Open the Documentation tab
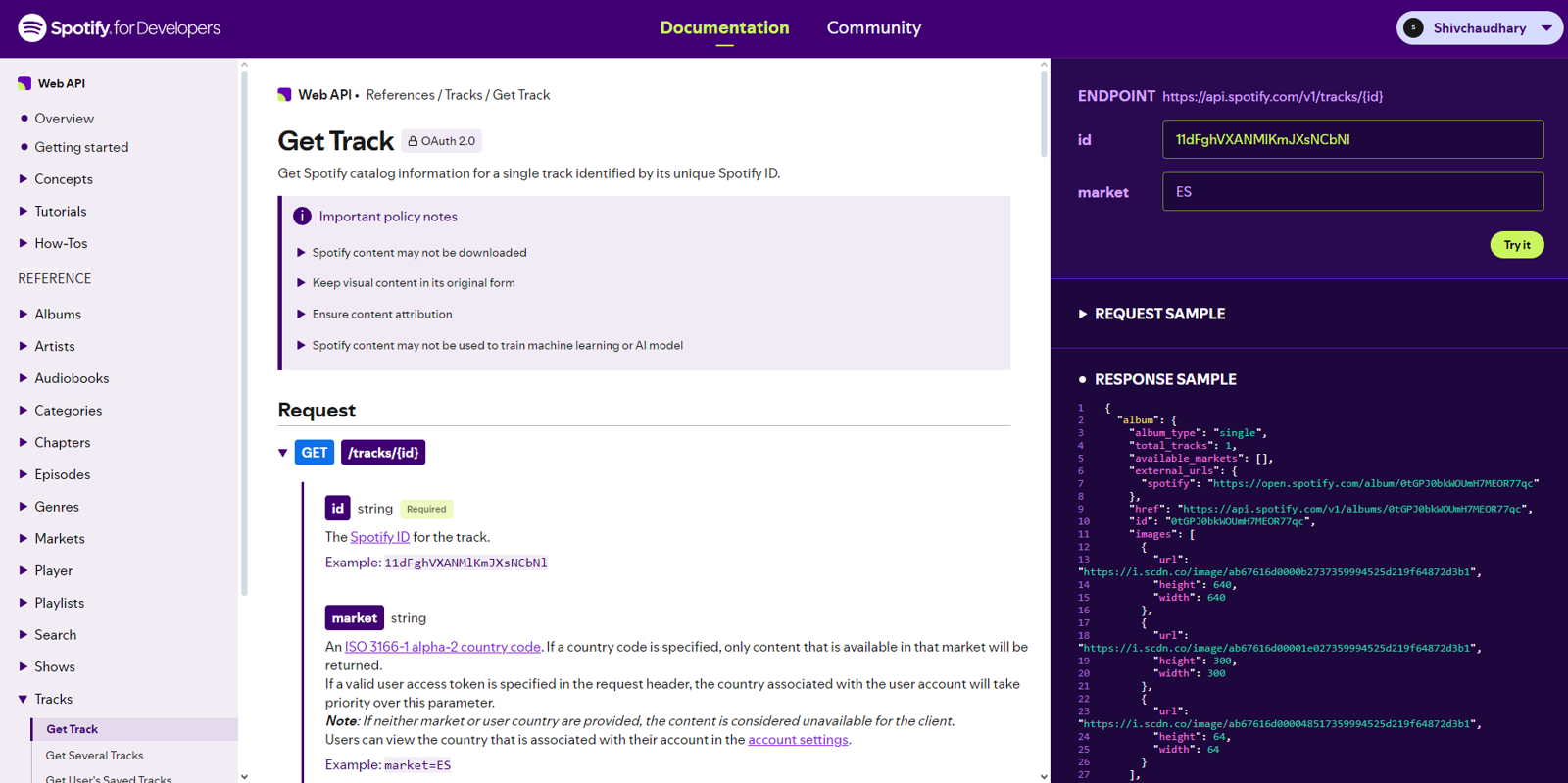This screenshot has width=1568, height=783. 724,27
